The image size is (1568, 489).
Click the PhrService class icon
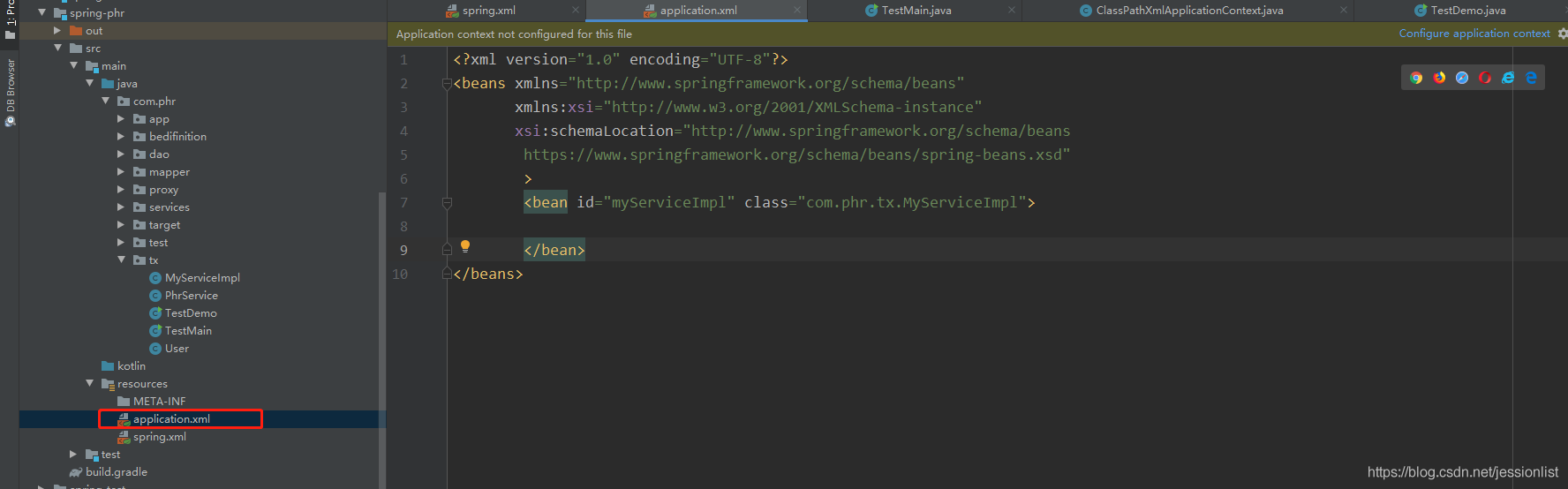(155, 296)
